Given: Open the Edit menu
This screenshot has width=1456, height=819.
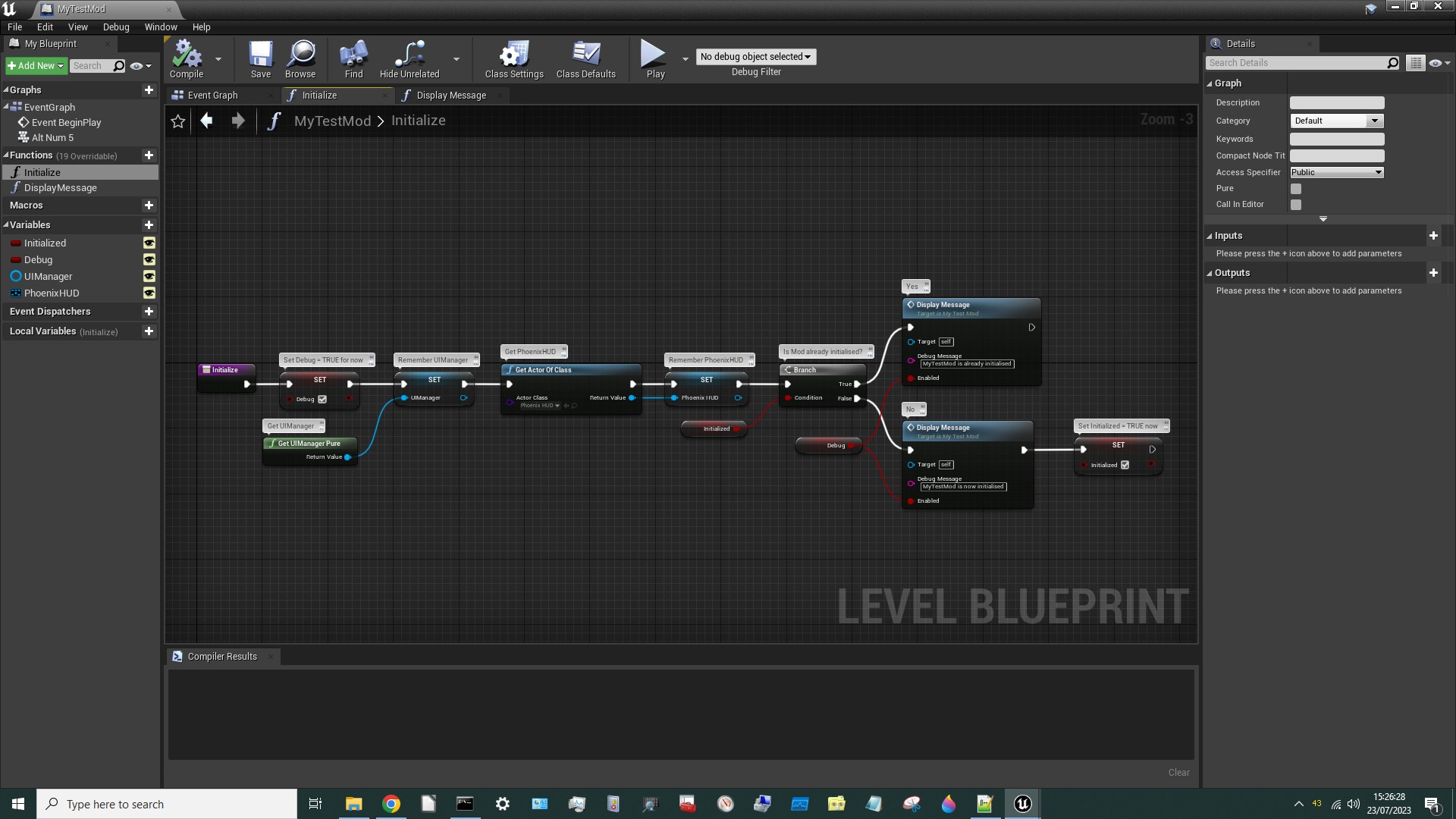Looking at the screenshot, I should tap(45, 27).
